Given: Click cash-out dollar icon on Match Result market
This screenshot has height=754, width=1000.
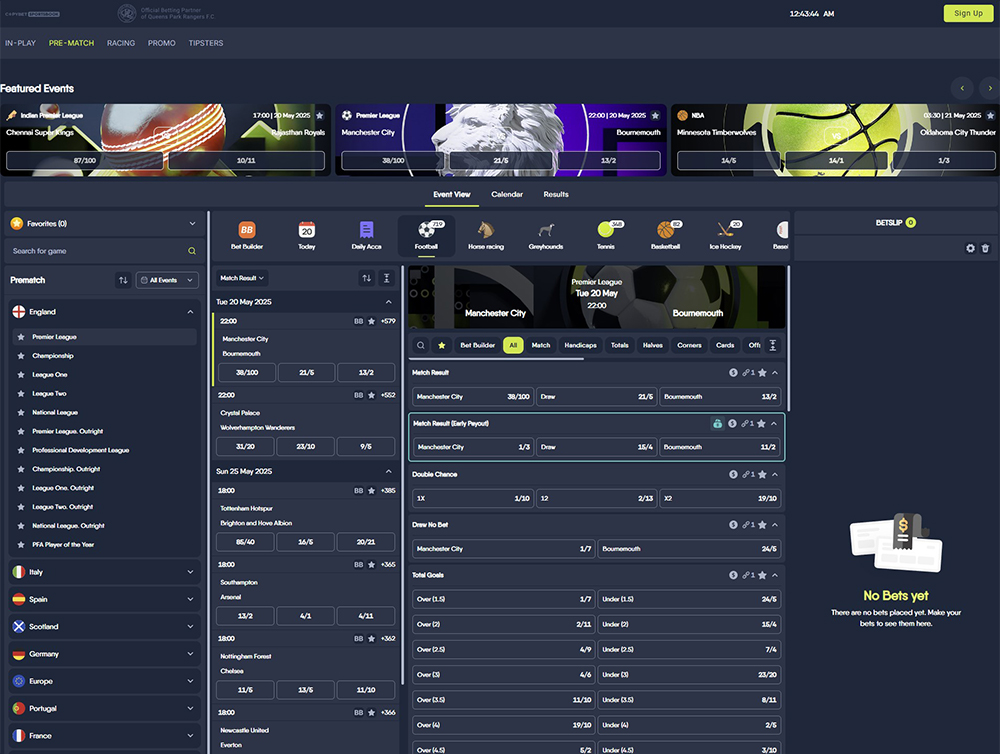Looking at the screenshot, I should tap(733, 373).
